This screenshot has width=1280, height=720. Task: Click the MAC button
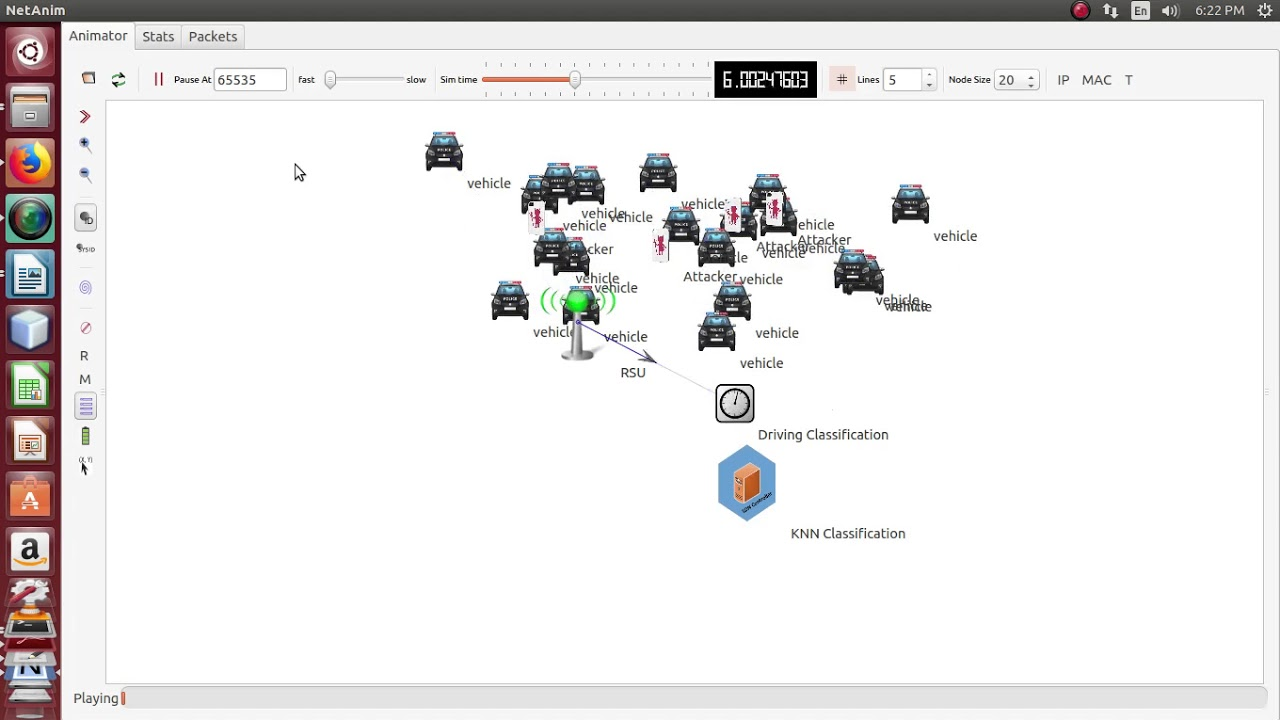[1096, 80]
